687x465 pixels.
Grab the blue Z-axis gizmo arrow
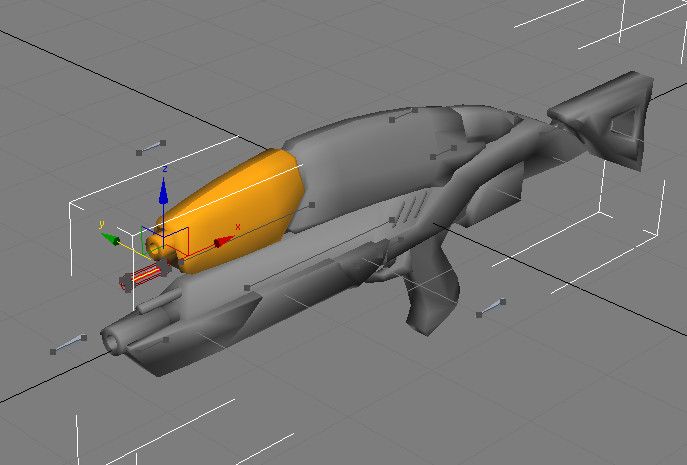(163, 191)
